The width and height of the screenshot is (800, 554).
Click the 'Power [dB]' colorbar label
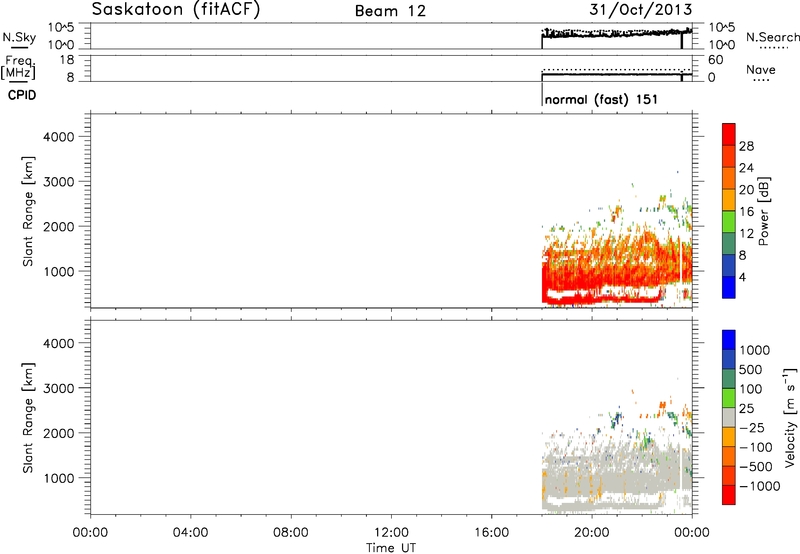point(763,211)
